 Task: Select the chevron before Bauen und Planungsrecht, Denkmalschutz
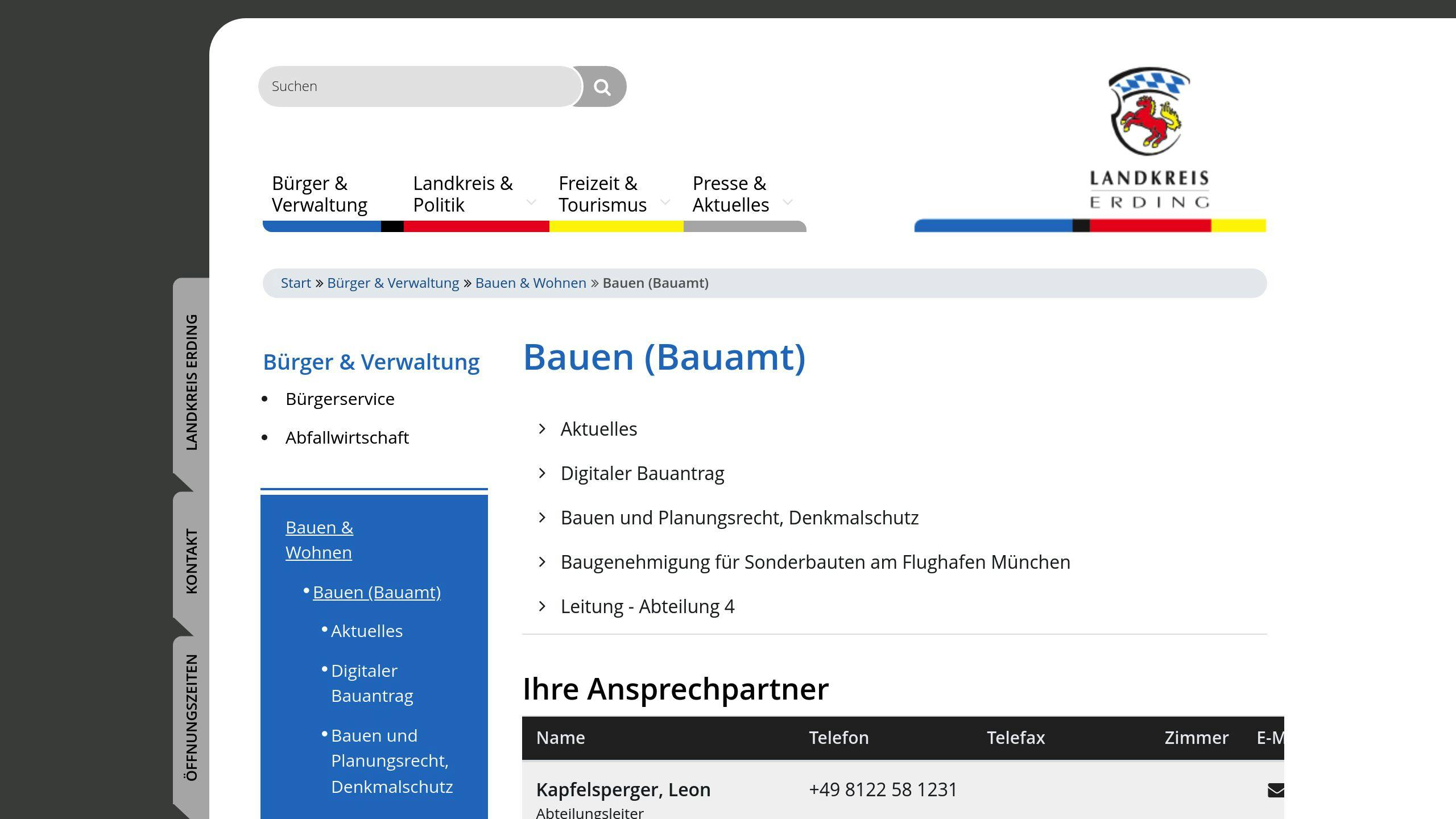click(x=541, y=518)
